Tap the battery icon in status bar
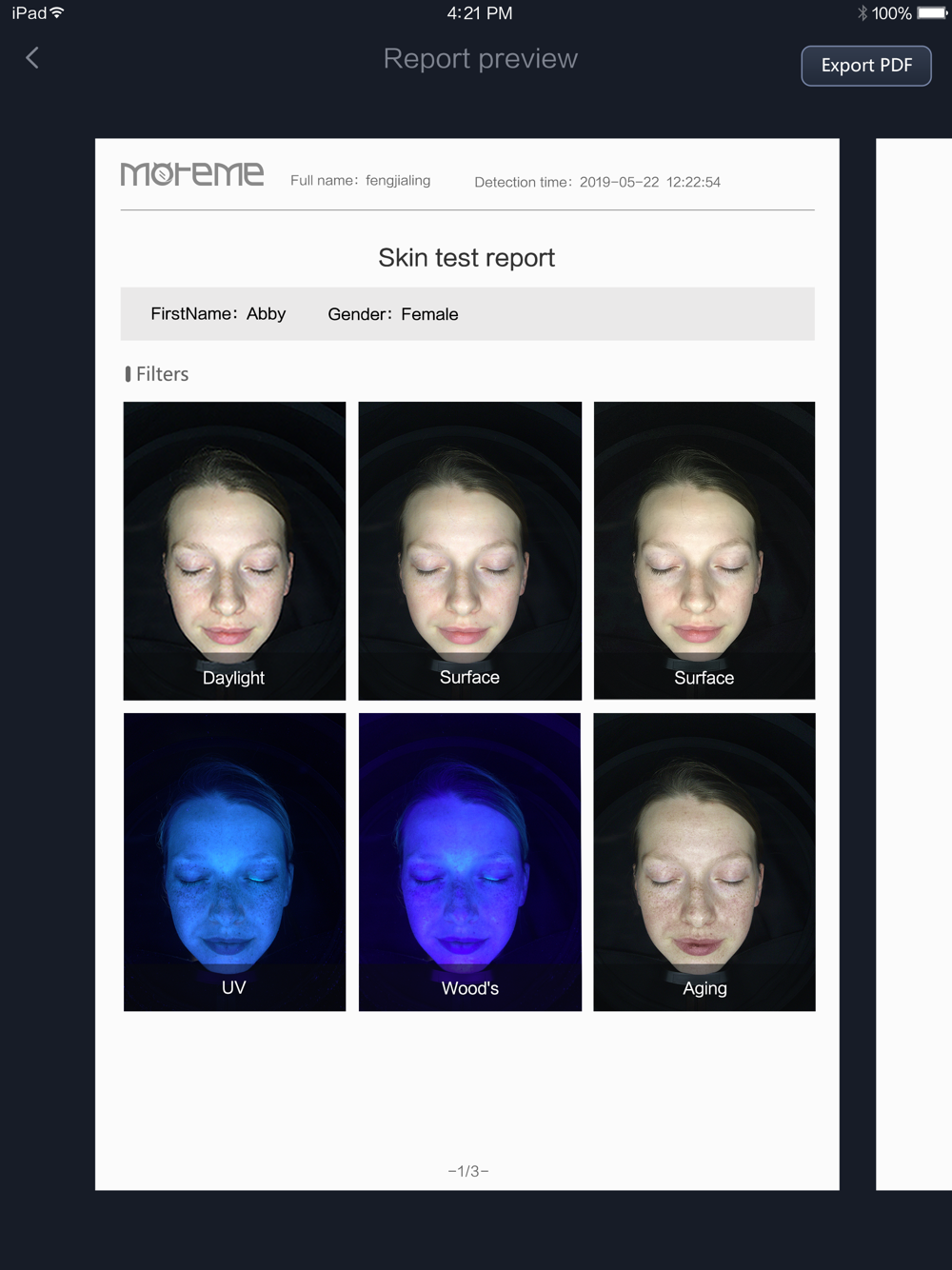Screen dimensions: 952x1270 (x=933, y=13)
